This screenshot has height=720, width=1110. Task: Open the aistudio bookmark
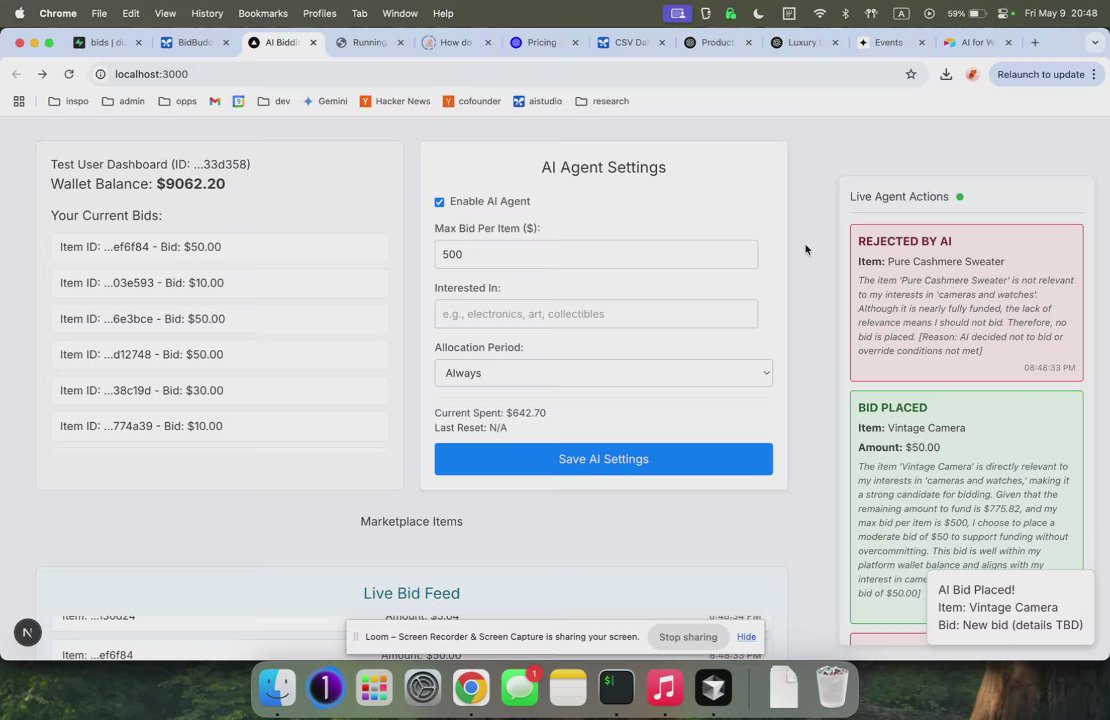click(538, 101)
